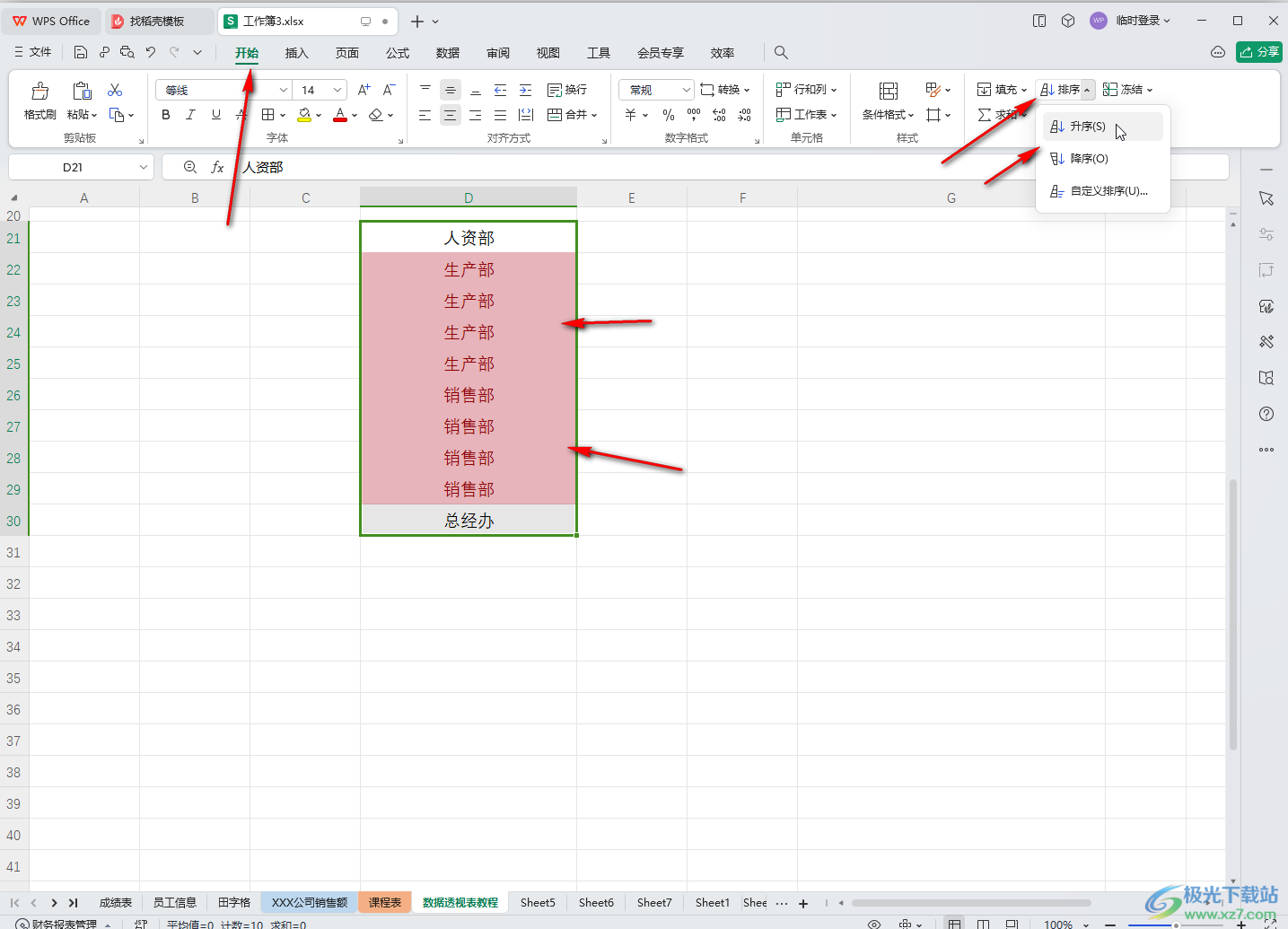The width and height of the screenshot is (1288, 929).
Task: Click the zoom slider in status bar
Action: click(x=1176, y=925)
